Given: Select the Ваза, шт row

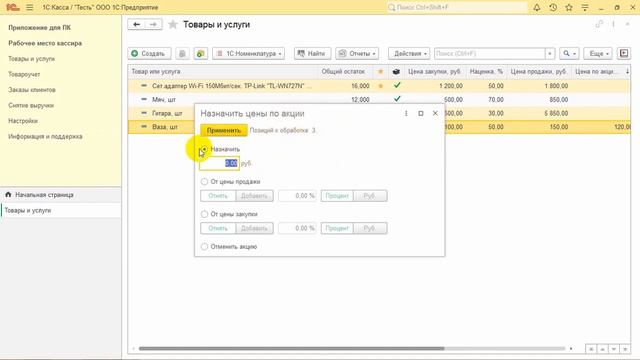Looking at the screenshot, I should pyautogui.click(x=165, y=127).
